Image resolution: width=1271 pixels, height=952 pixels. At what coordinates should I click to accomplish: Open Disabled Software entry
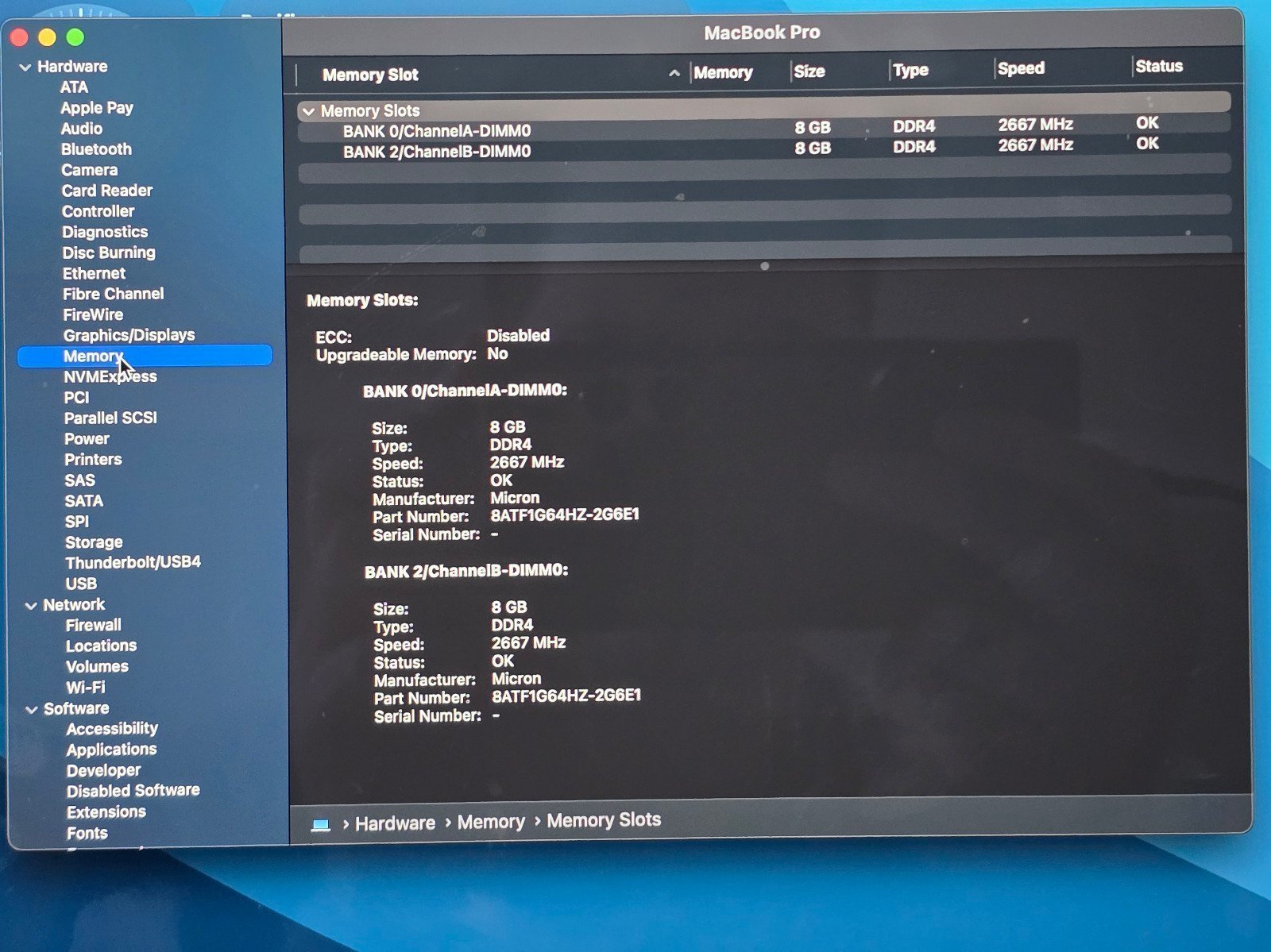click(x=133, y=791)
